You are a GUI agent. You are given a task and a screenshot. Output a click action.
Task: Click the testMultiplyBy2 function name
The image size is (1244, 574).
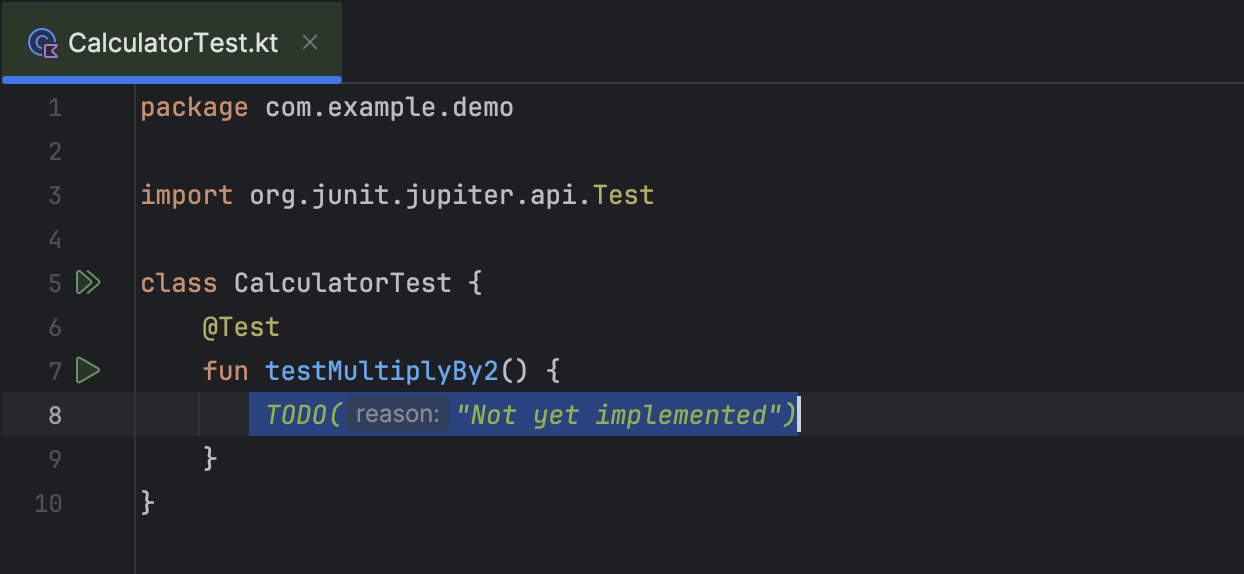[381, 371]
